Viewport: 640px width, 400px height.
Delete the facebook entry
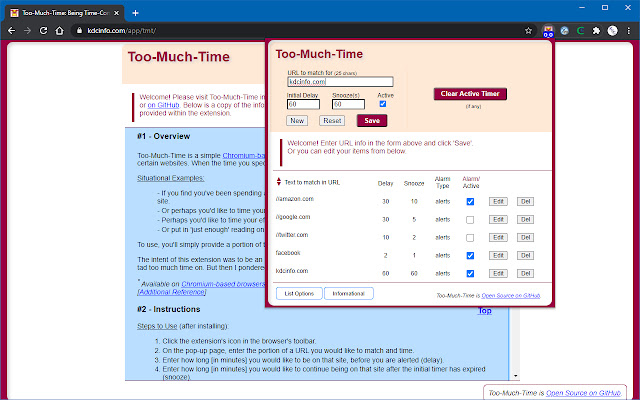click(x=525, y=256)
